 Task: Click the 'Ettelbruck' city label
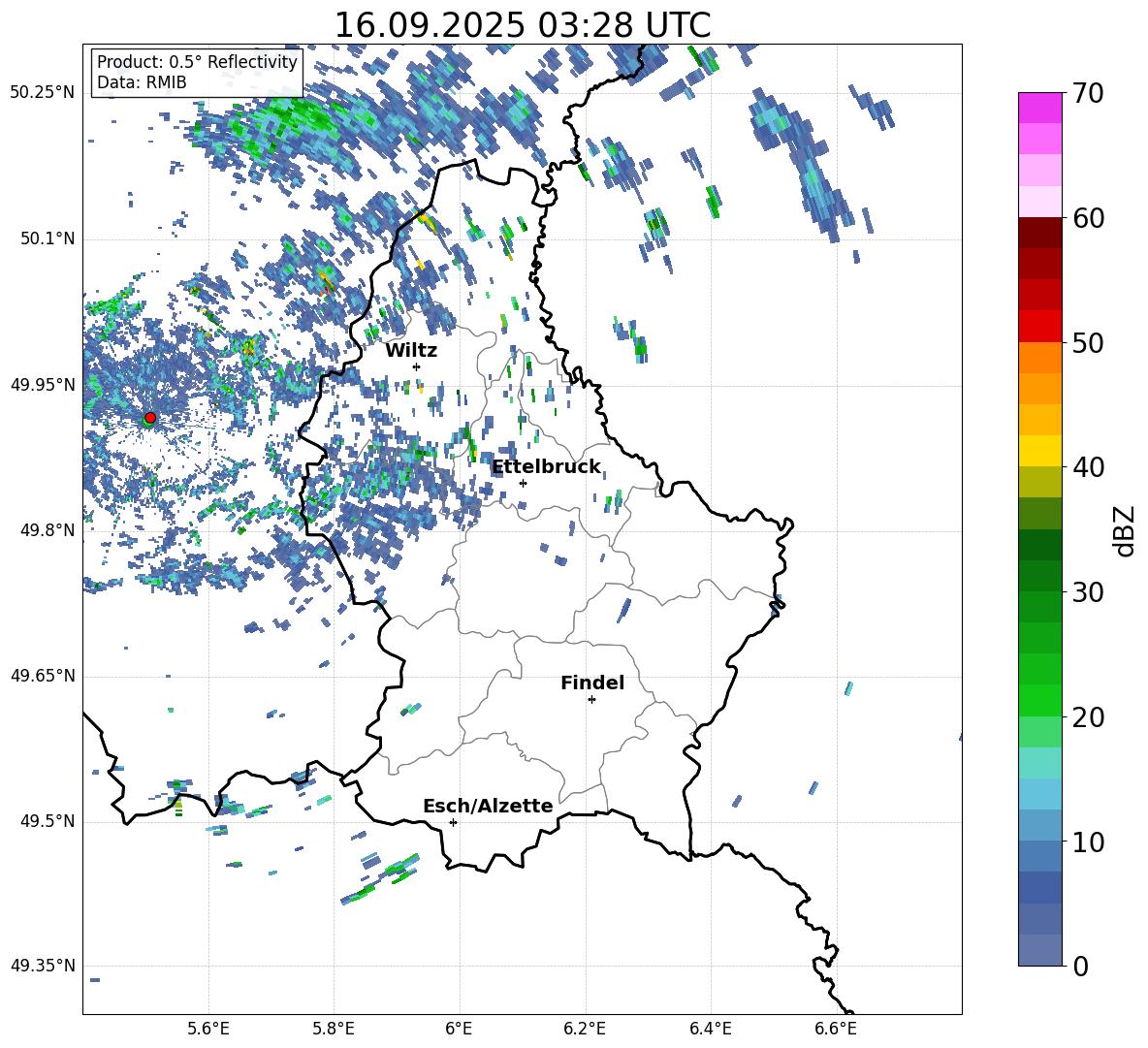[546, 467]
